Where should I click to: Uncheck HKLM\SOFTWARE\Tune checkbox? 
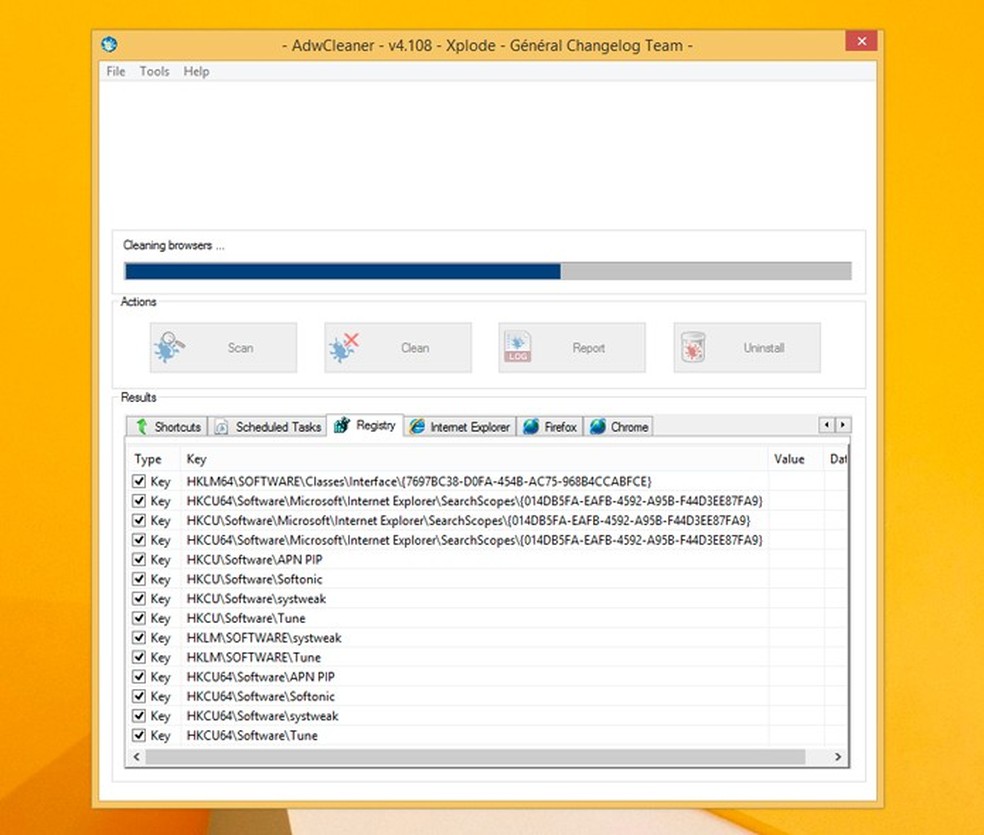pyautogui.click(x=139, y=657)
